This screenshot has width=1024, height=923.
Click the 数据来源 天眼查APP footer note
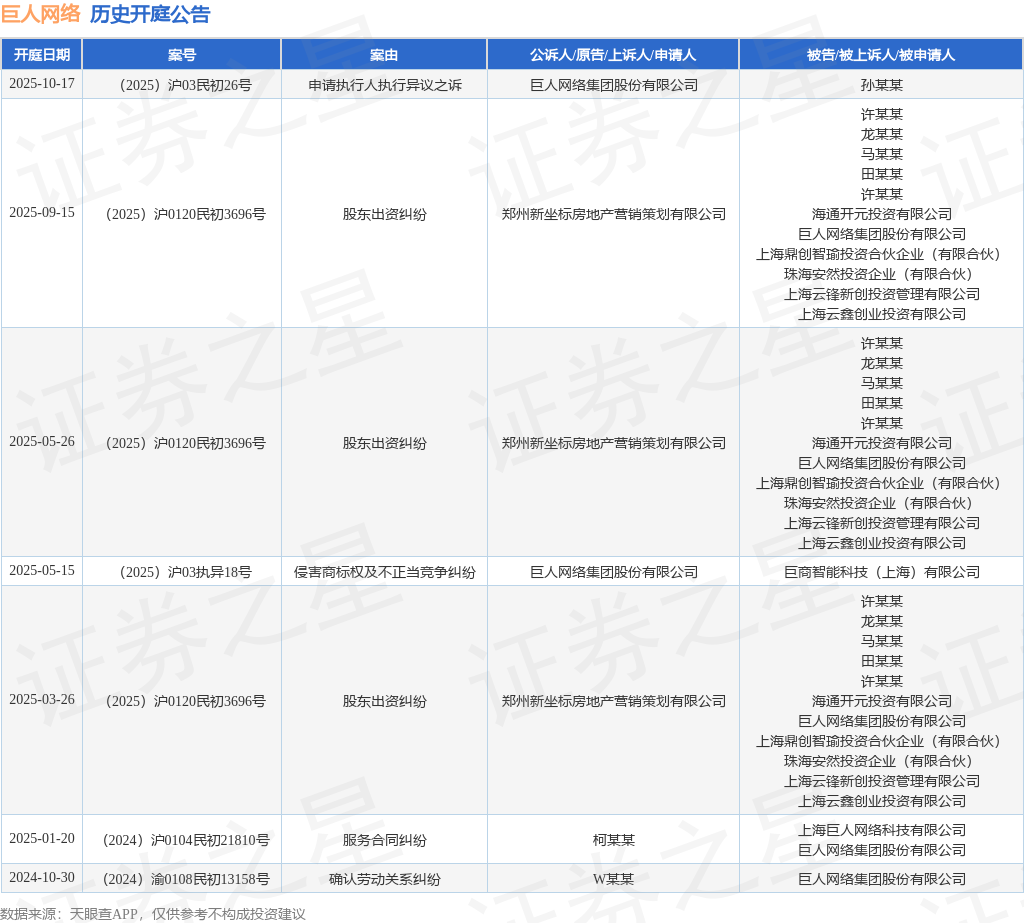(153, 914)
